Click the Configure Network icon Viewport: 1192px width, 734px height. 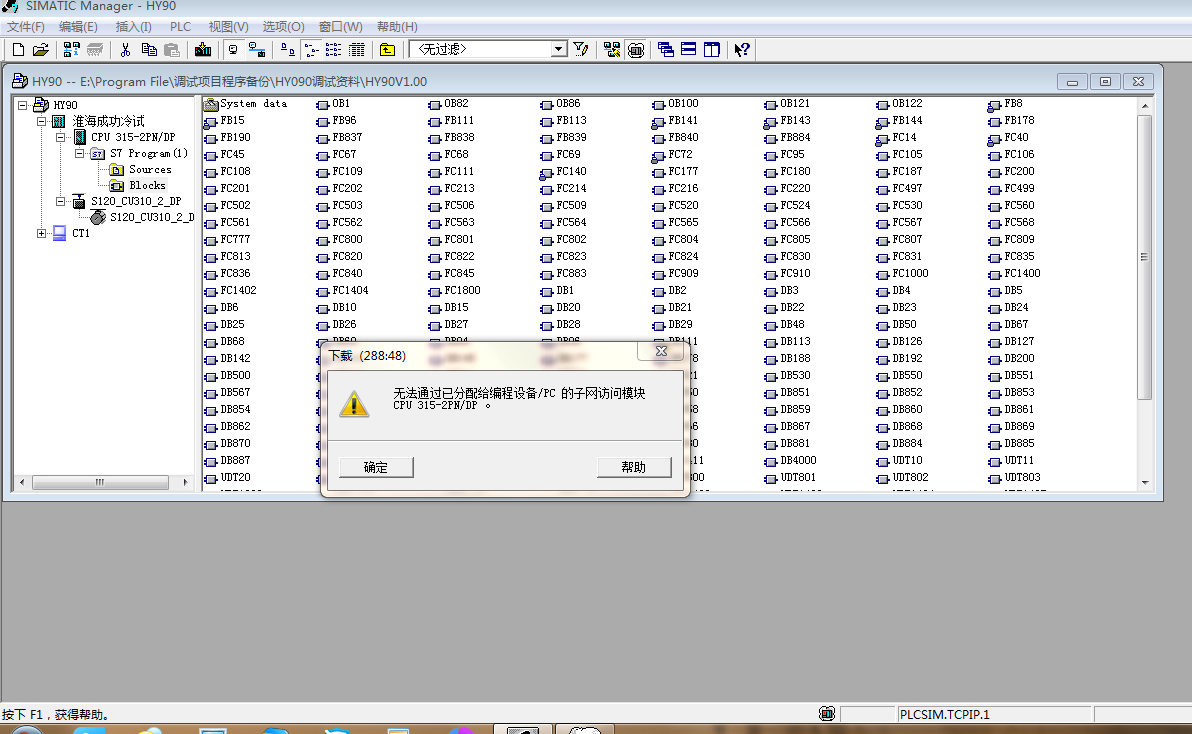(x=611, y=49)
